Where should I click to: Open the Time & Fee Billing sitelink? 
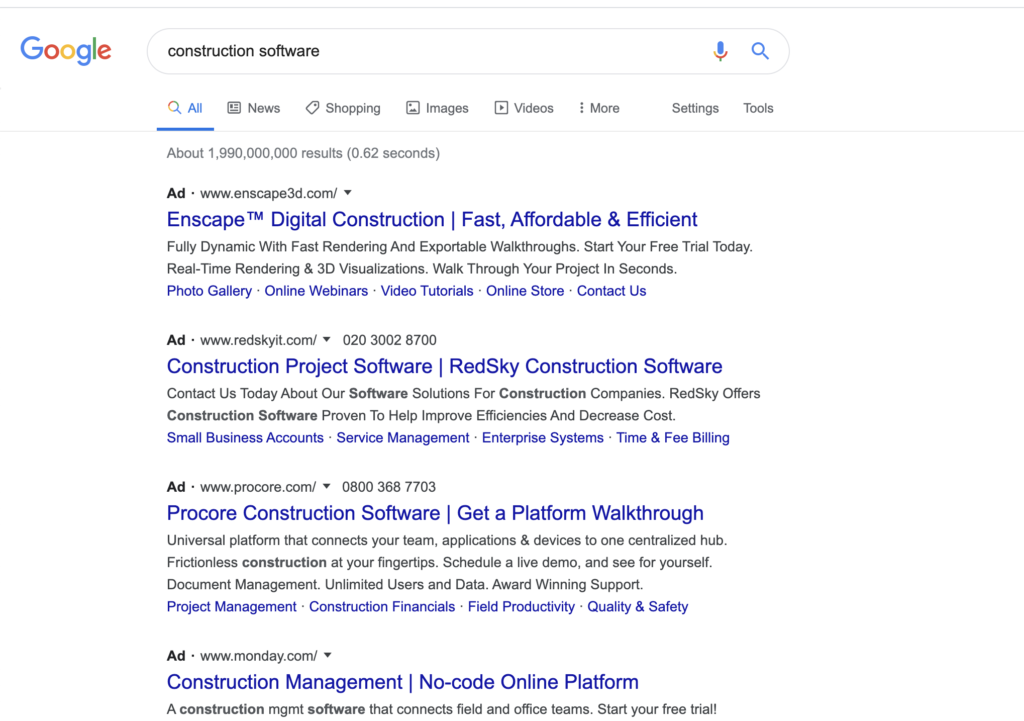click(673, 438)
